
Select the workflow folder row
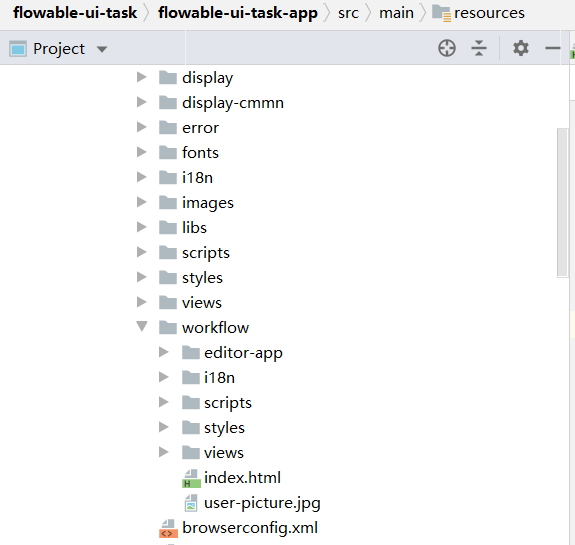click(x=216, y=328)
